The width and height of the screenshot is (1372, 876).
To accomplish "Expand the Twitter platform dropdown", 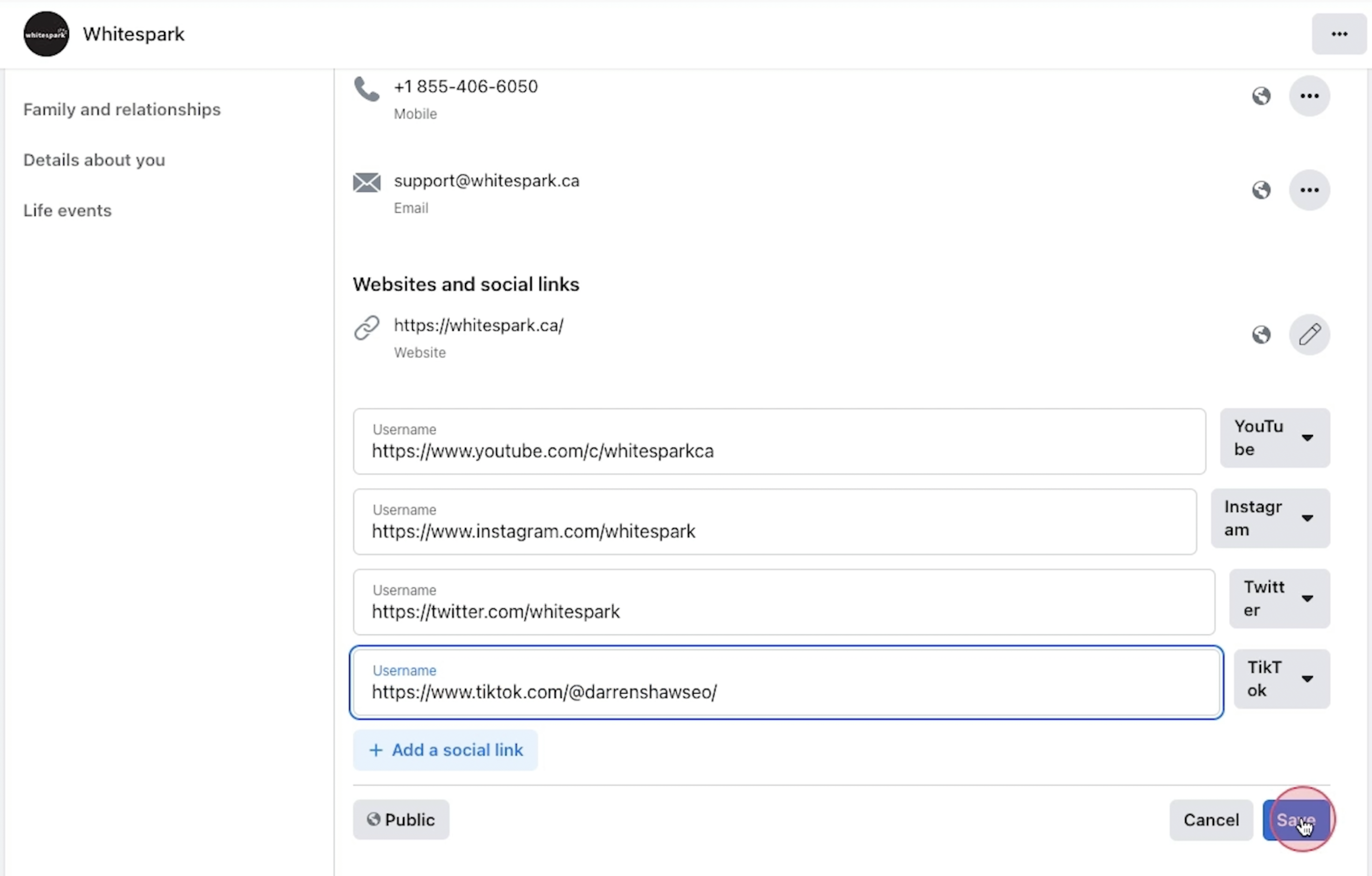I will pos(1279,599).
